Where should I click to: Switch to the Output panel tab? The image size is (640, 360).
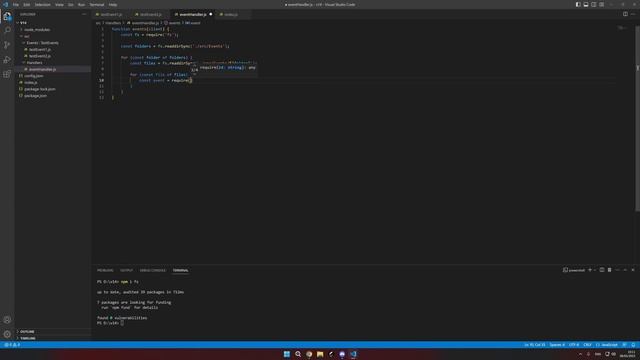(126, 270)
